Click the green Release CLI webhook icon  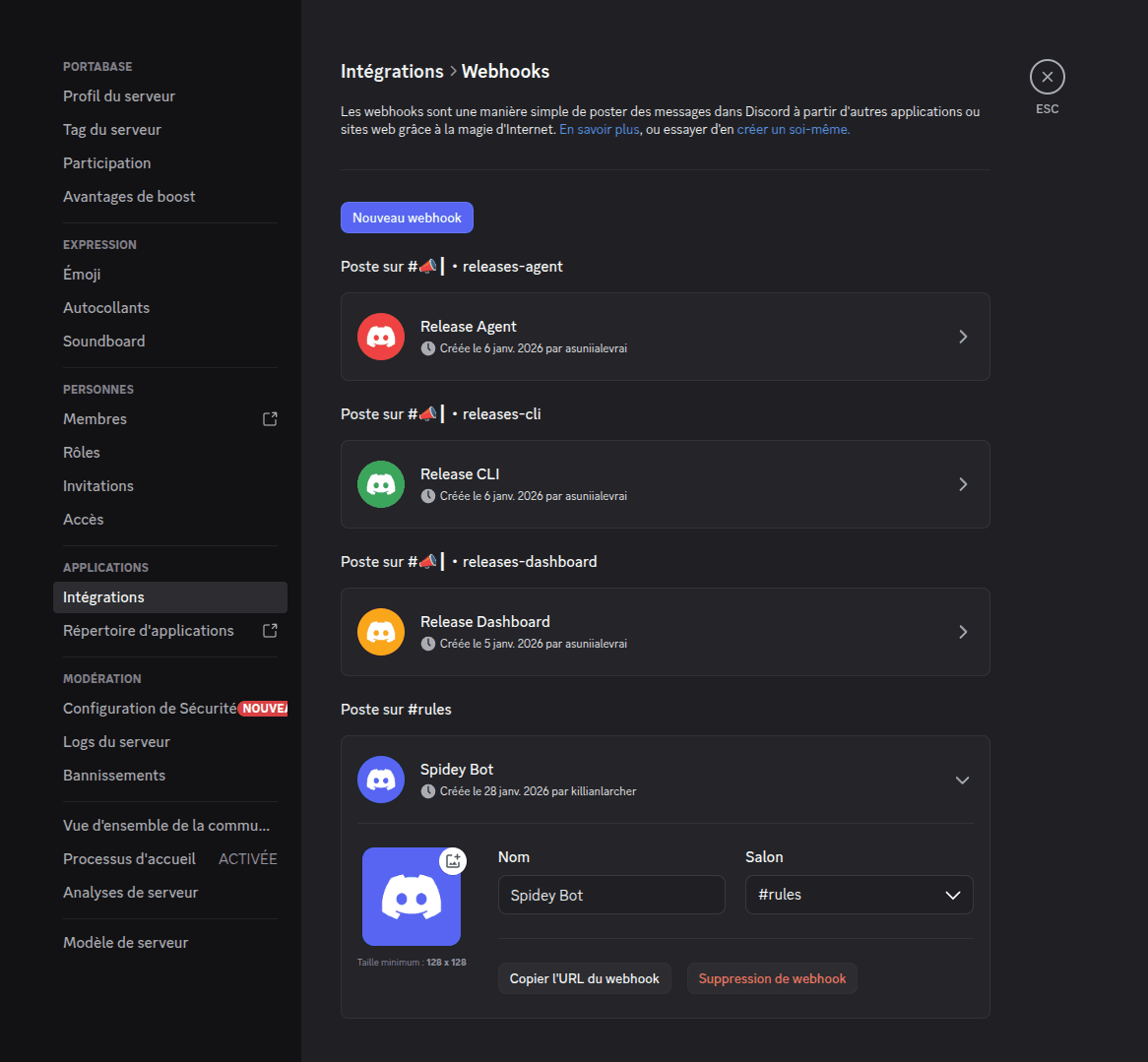coord(381,483)
